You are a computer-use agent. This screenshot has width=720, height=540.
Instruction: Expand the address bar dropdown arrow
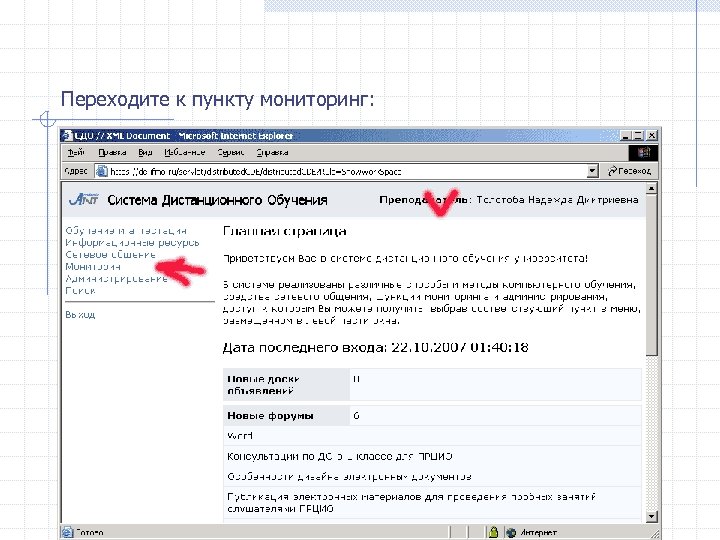592,172
